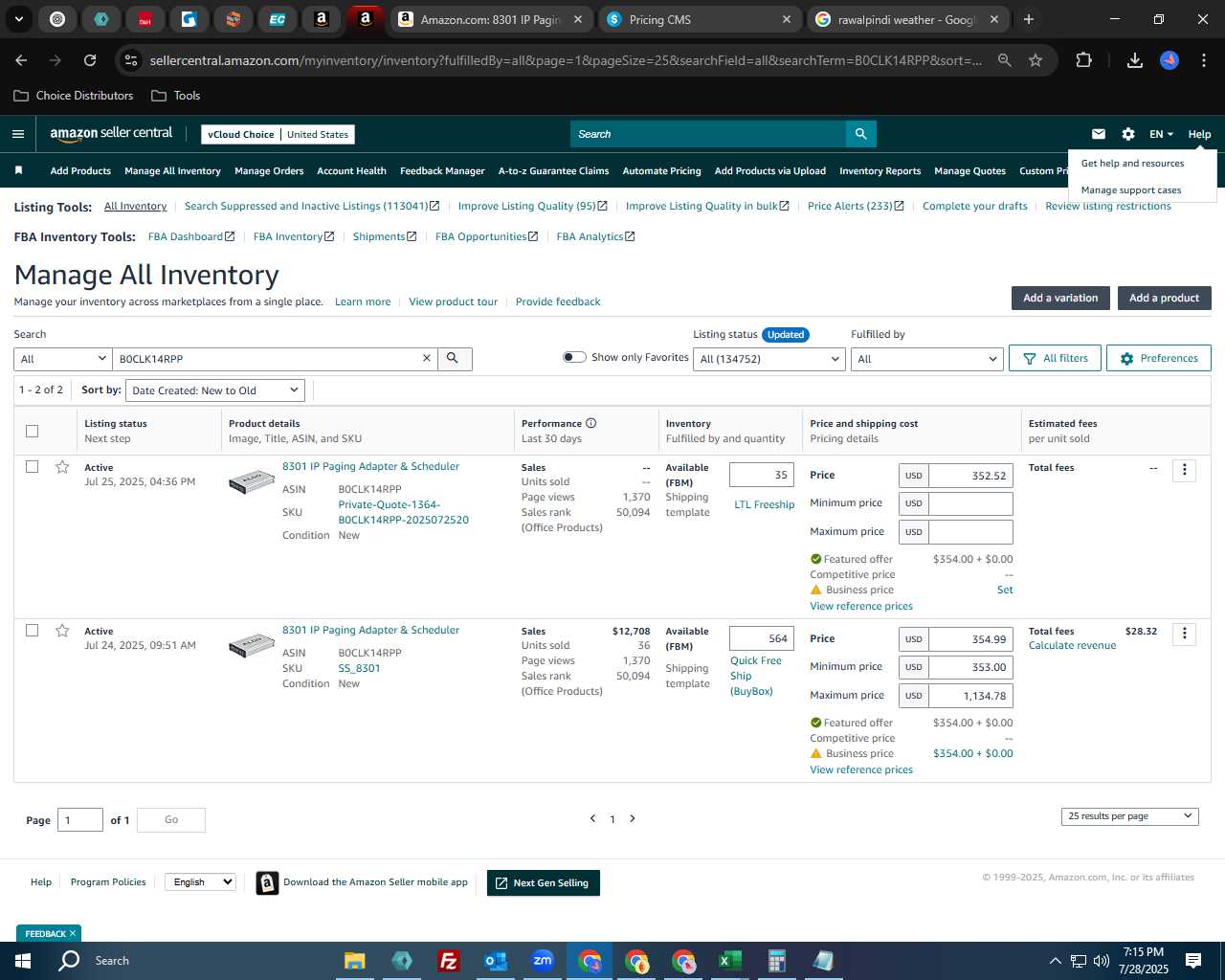Open the Listing status All (134752) dropdown
Image resolution: width=1225 pixels, height=980 pixels.
coord(769,359)
